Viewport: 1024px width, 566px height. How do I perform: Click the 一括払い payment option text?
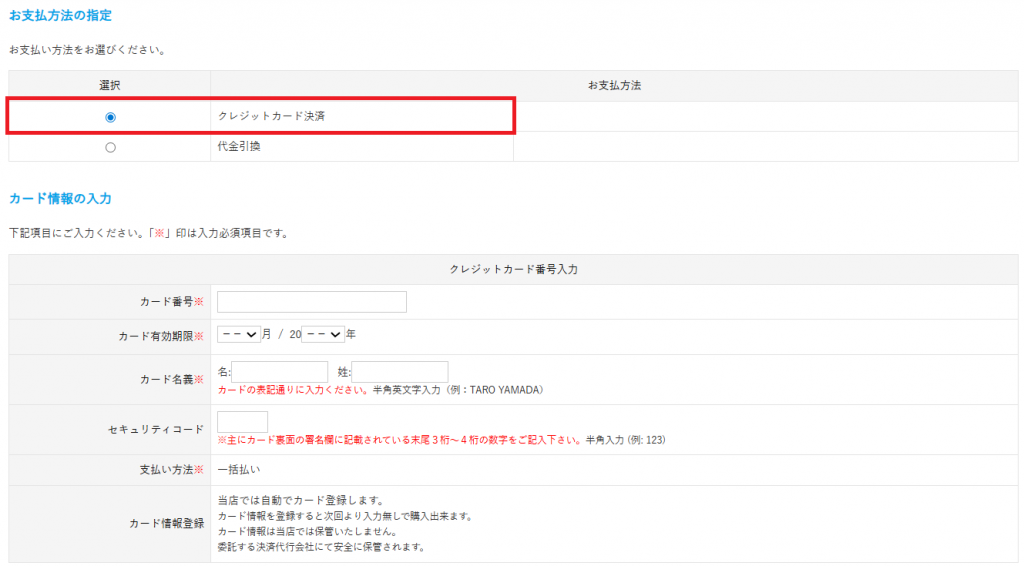pos(239,469)
